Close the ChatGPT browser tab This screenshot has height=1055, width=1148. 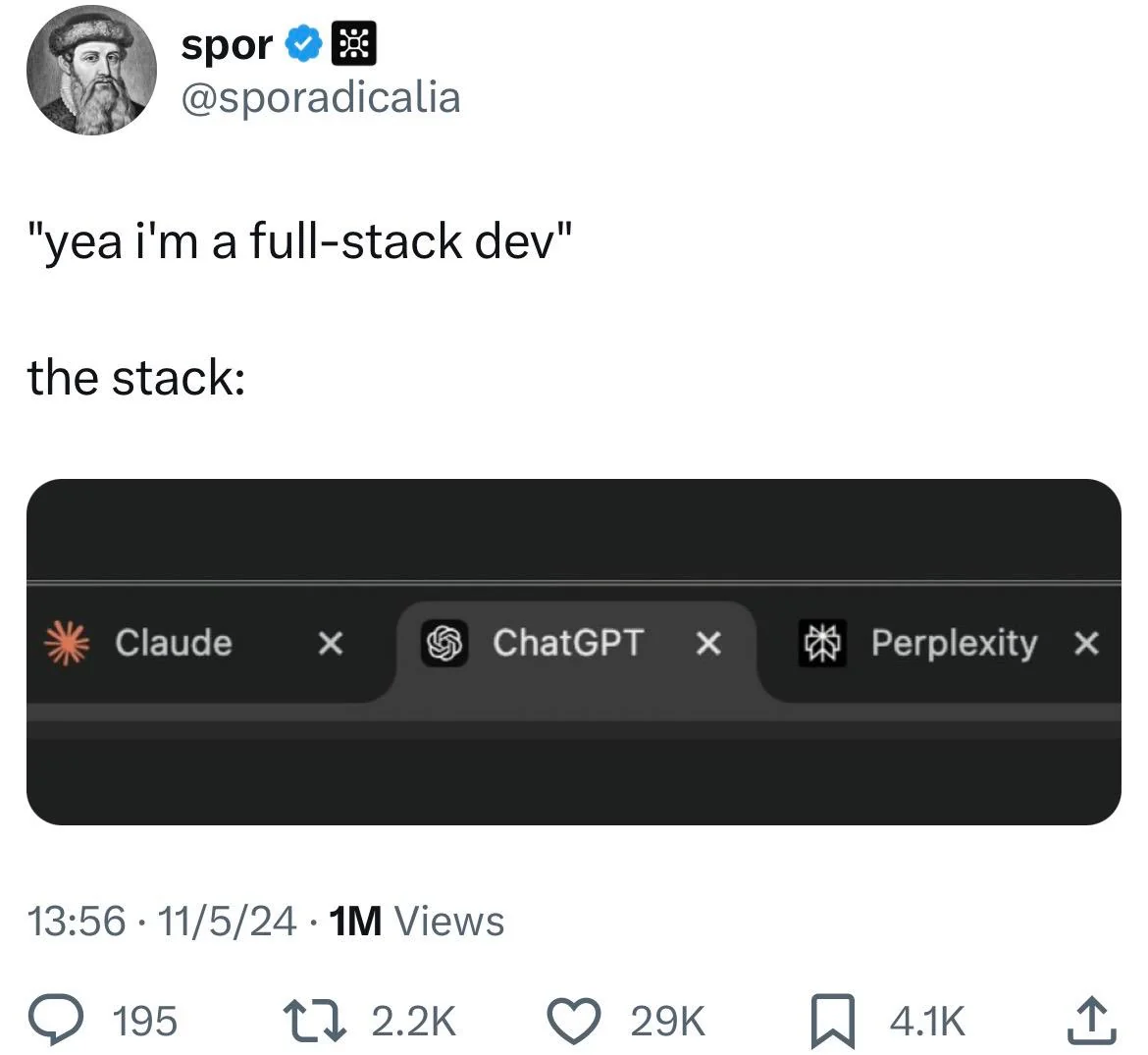coord(708,643)
